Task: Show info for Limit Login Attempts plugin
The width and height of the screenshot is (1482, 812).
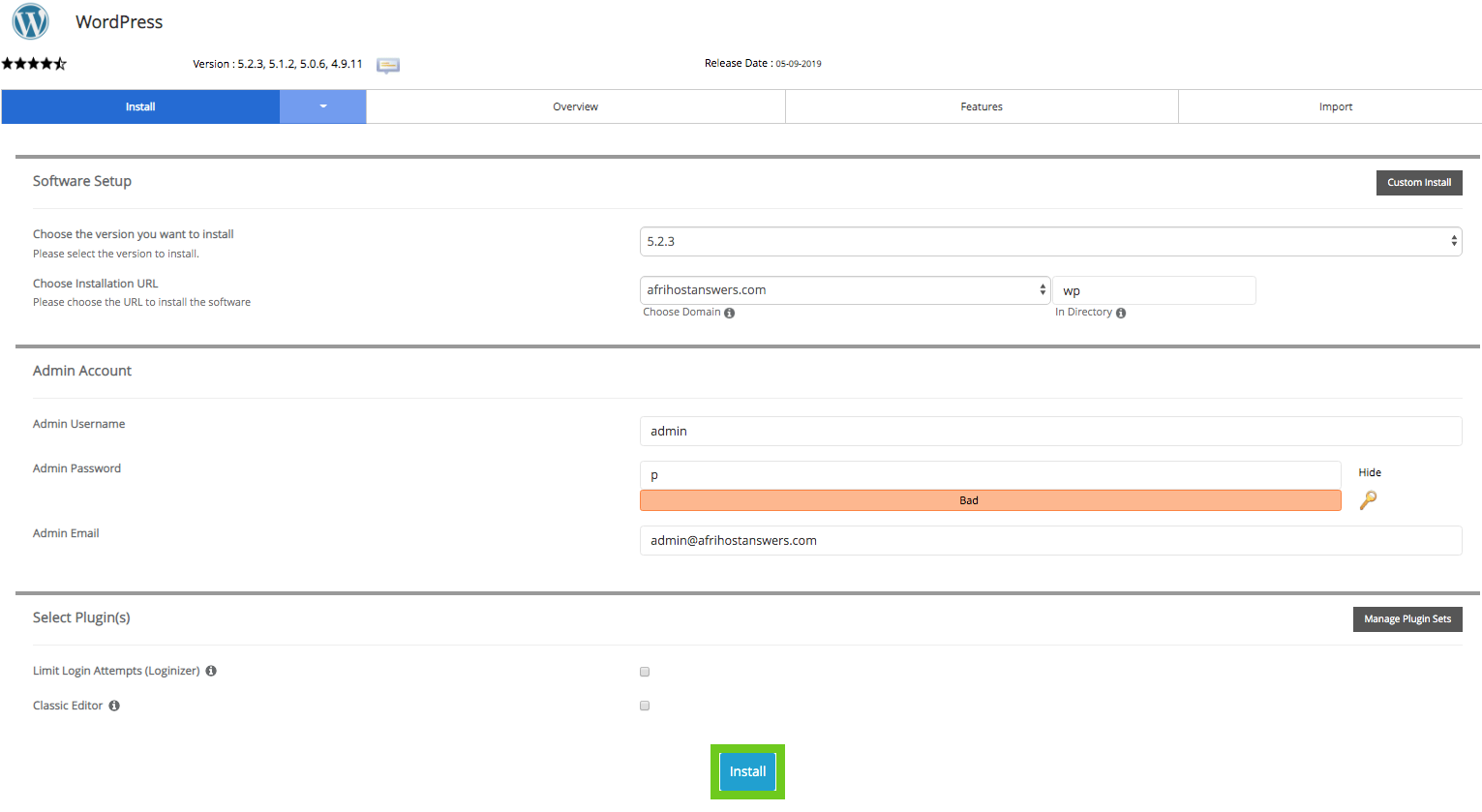Action: [211, 671]
